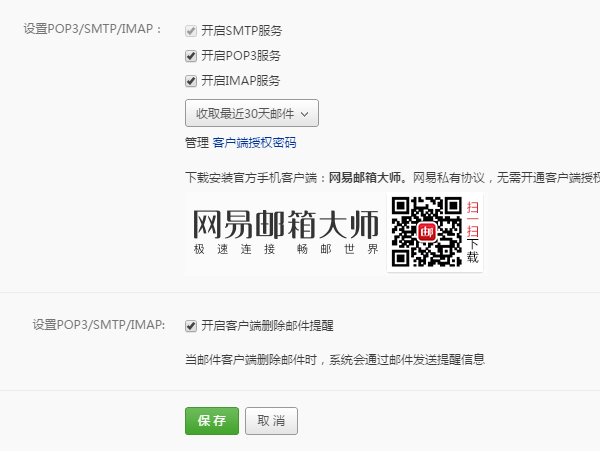The image size is (600, 451).
Task: Toggle the 开启SMTP服务 checkbox
Action: (x=191, y=31)
